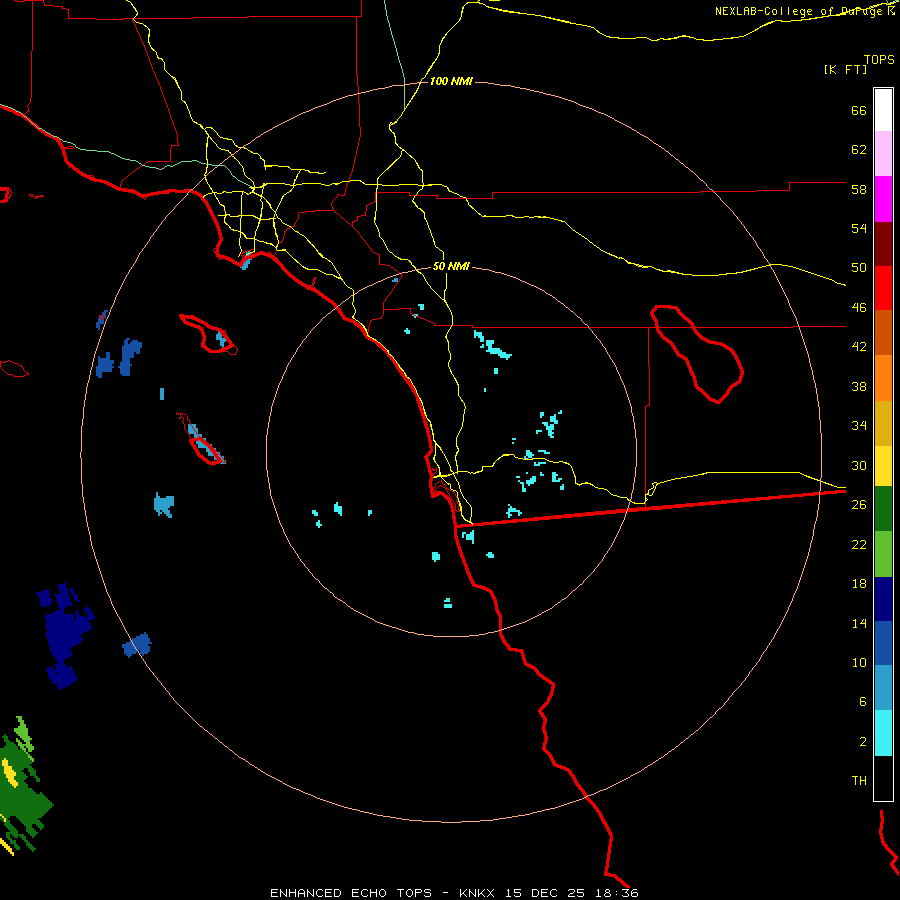Pick the light green legend segment
Image resolution: width=900 pixels, height=900 pixels.
coord(883,554)
